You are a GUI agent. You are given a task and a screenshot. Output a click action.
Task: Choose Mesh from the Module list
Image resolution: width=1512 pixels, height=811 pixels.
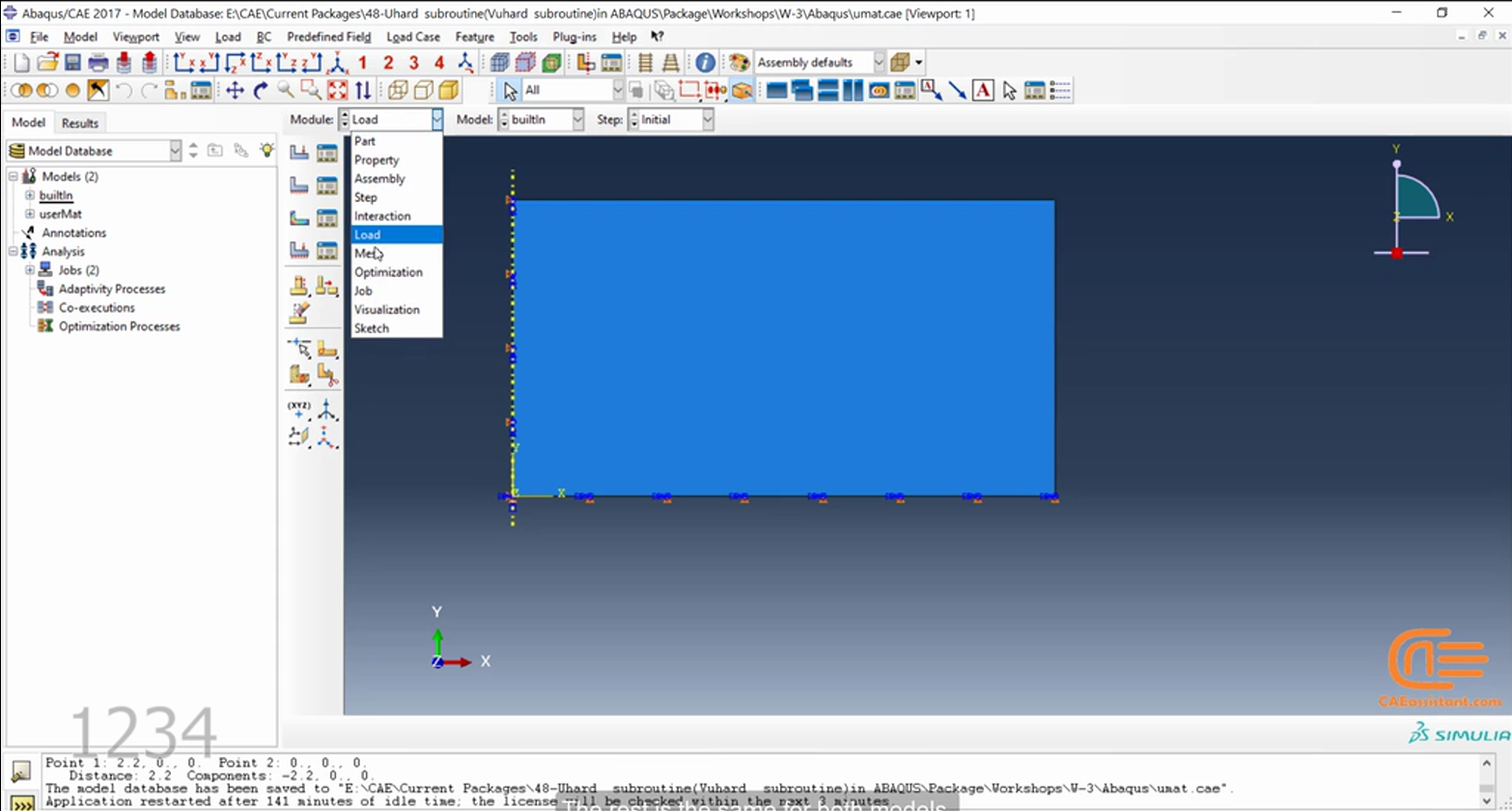[x=396, y=253]
